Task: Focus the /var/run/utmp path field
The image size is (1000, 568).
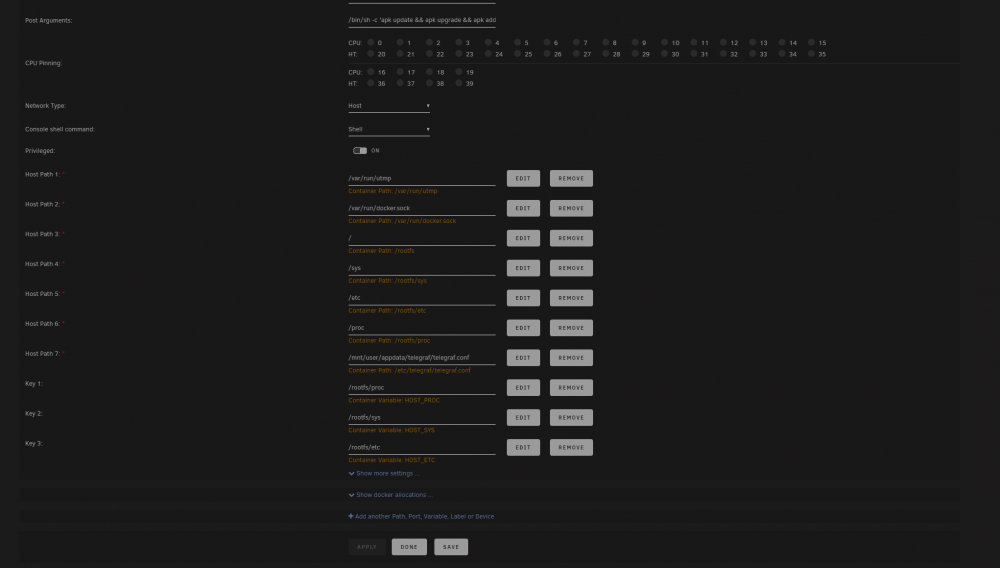Action: coord(422,178)
